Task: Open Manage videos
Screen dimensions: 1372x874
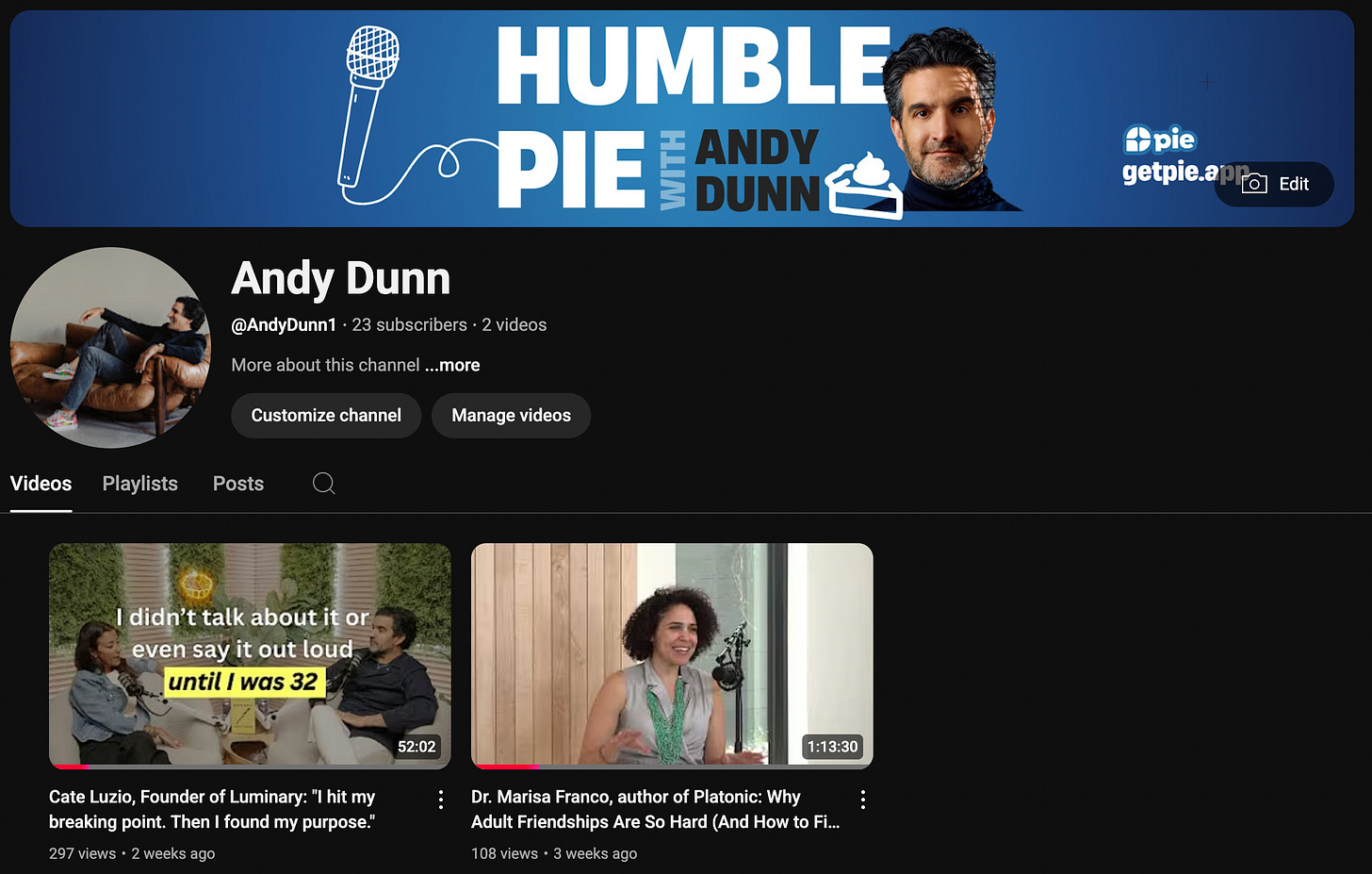Action: 511,416
